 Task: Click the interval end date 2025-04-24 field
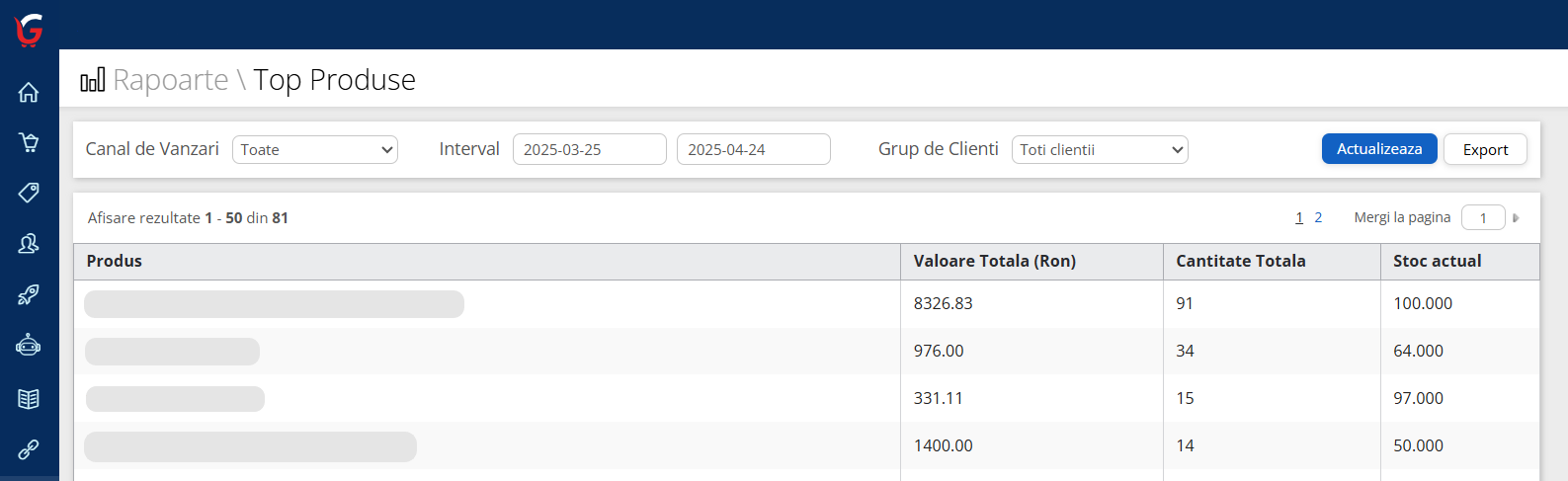[x=753, y=150]
